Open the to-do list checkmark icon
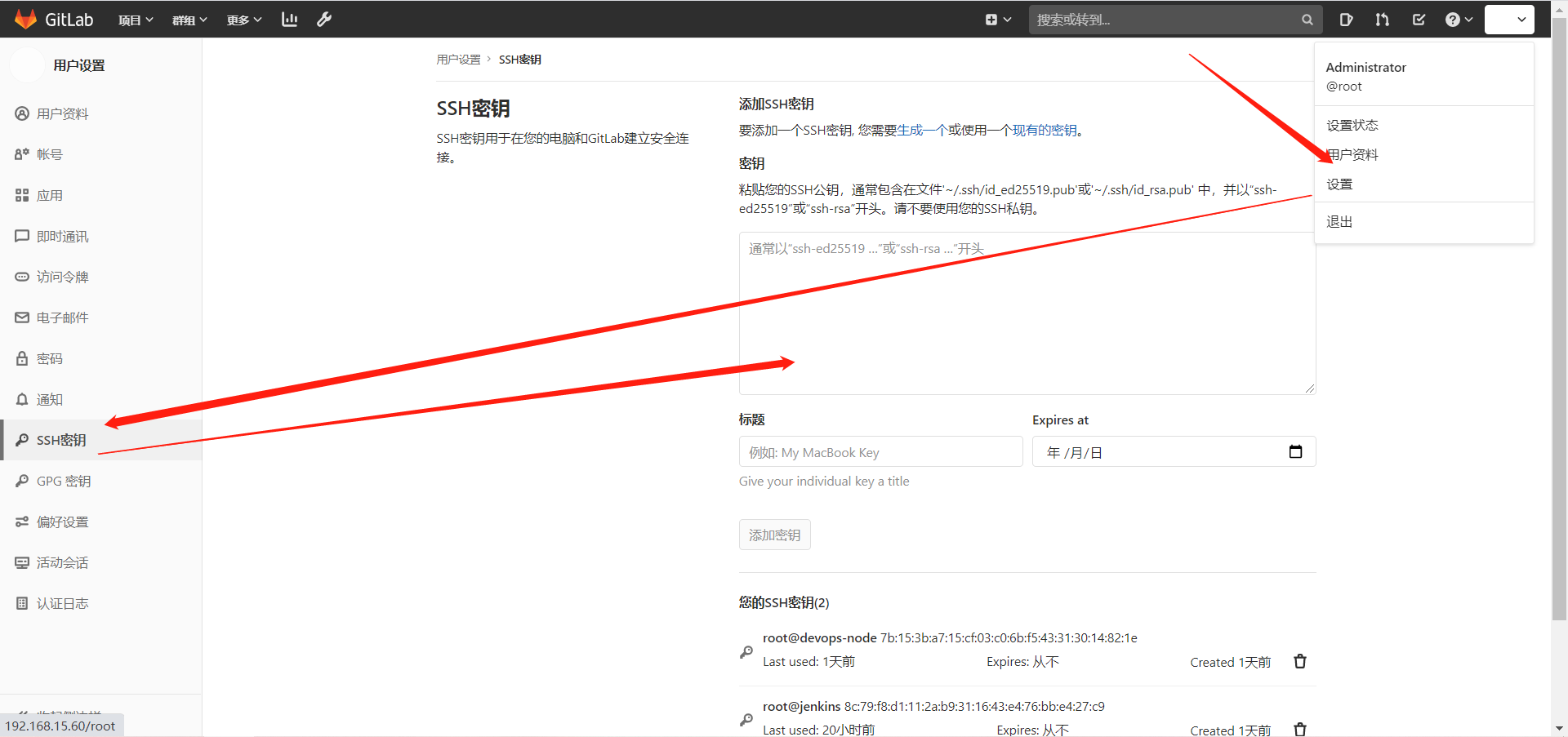Screen dimensions: 1568x737 coord(1419,20)
